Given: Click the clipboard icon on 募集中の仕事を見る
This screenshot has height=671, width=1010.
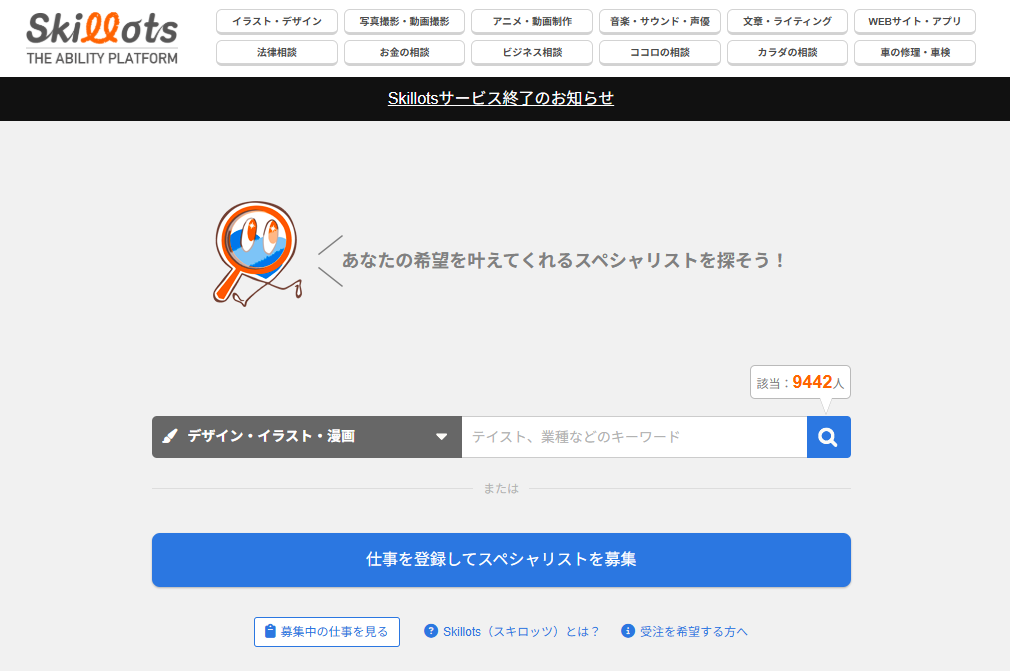Looking at the screenshot, I should click(x=270, y=632).
